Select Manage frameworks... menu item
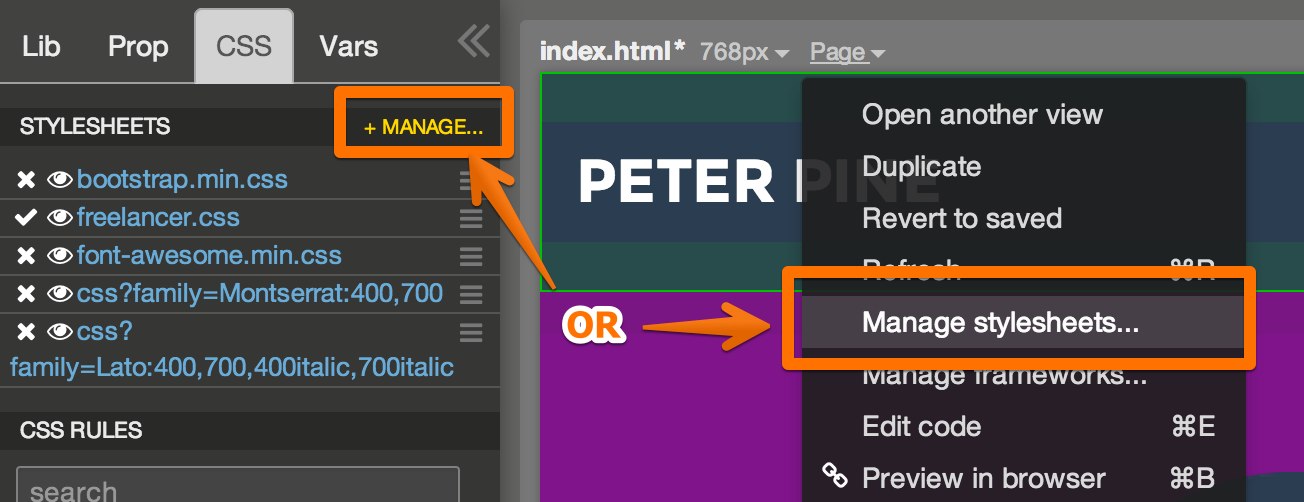The height and width of the screenshot is (502, 1304). click(1003, 374)
